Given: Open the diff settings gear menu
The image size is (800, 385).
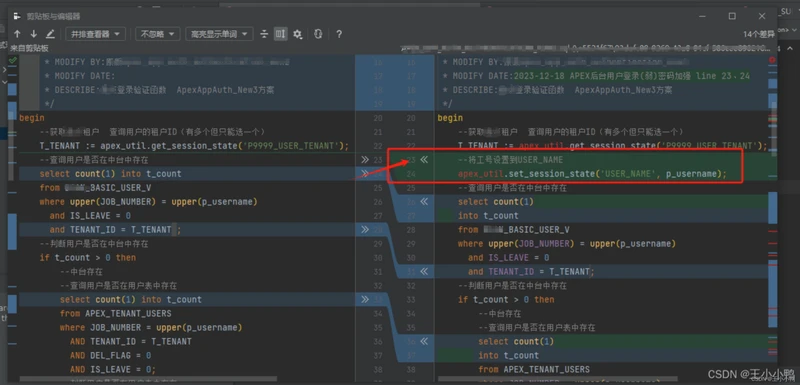Looking at the screenshot, I should 298,34.
